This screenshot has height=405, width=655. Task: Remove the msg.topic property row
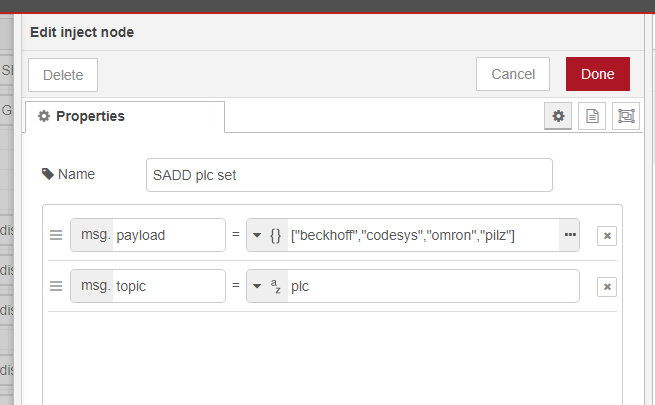tap(607, 287)
